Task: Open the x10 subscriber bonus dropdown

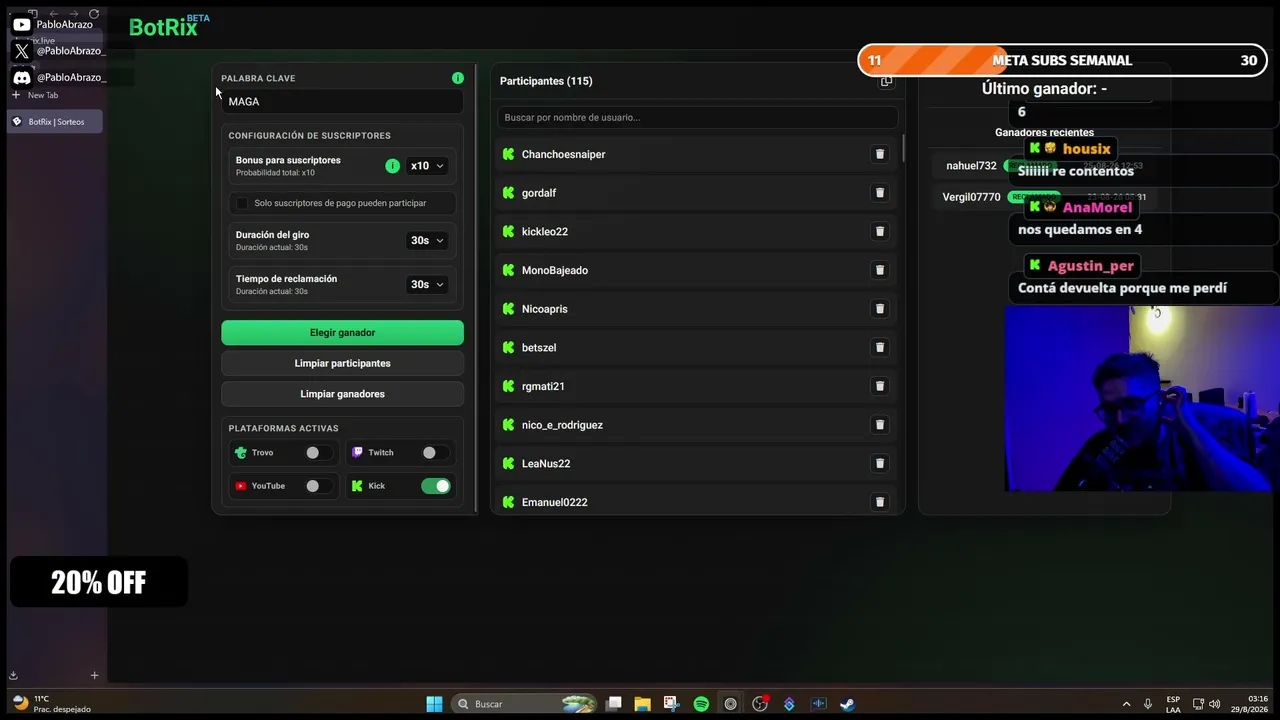Action: click(427, 166)
